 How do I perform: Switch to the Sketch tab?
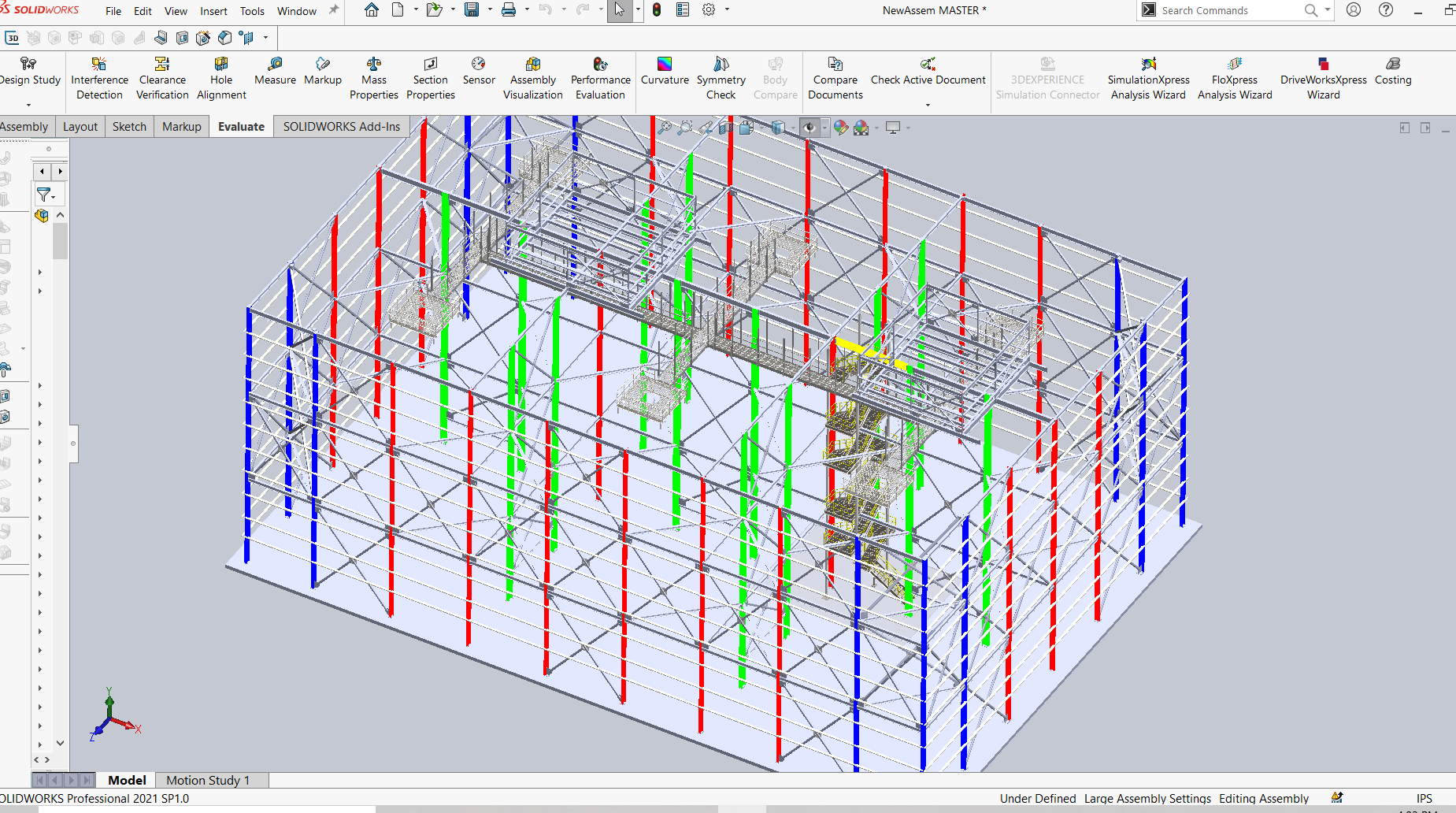pyautogui.click(x=129, y=126)
